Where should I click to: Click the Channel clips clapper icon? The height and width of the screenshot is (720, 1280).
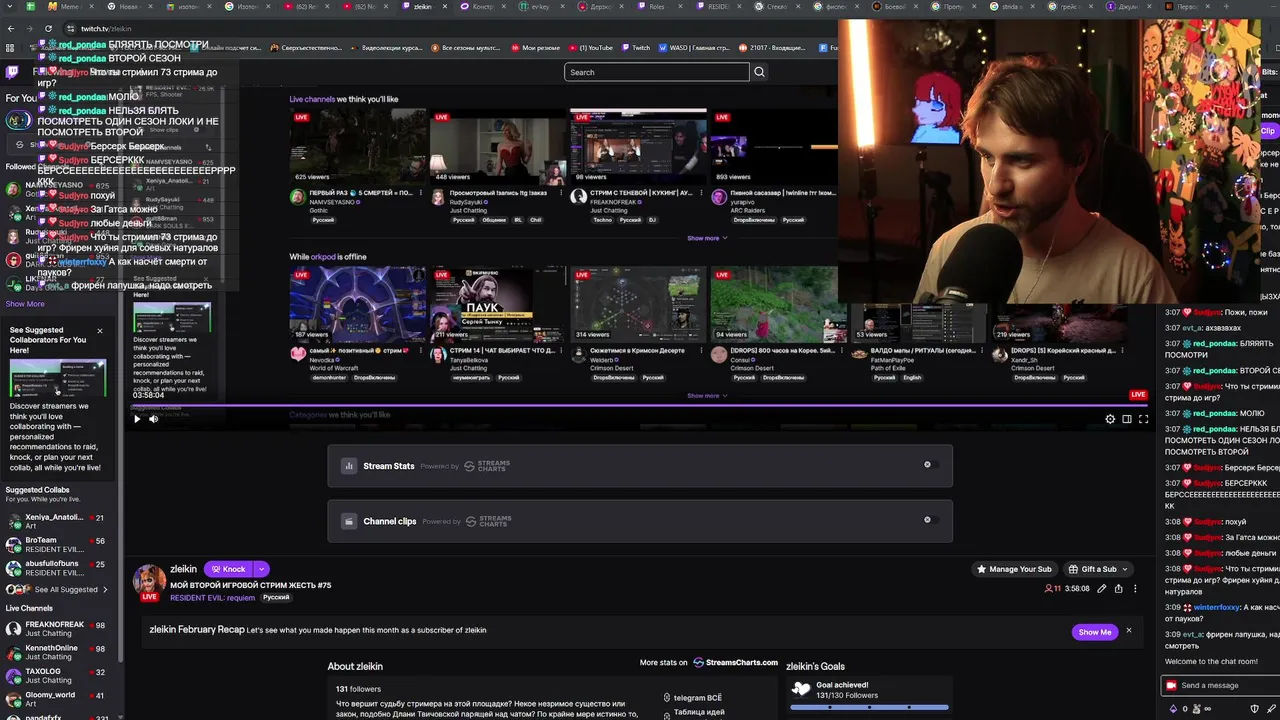pyautogui.click(x=349, y=521)
